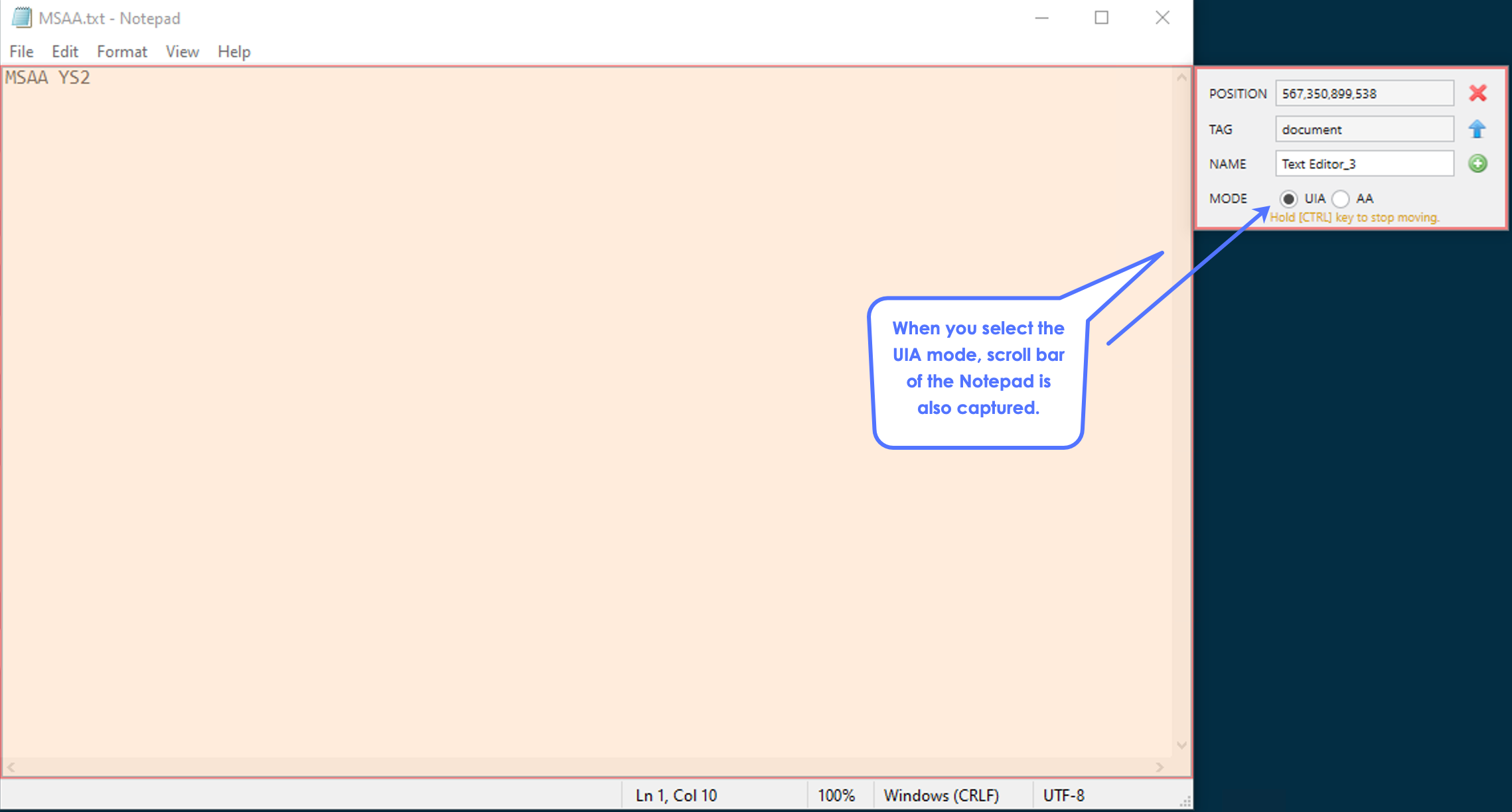Open the Format menu
The image size is (1512, 812).
pyautogui.click(x=122, y=52)
